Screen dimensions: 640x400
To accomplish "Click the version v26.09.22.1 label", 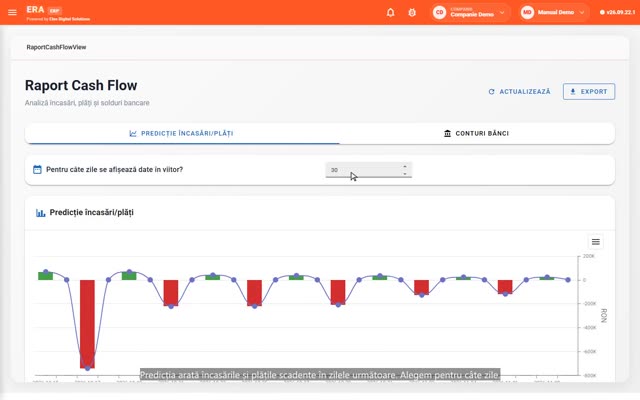I will [618, 12].
